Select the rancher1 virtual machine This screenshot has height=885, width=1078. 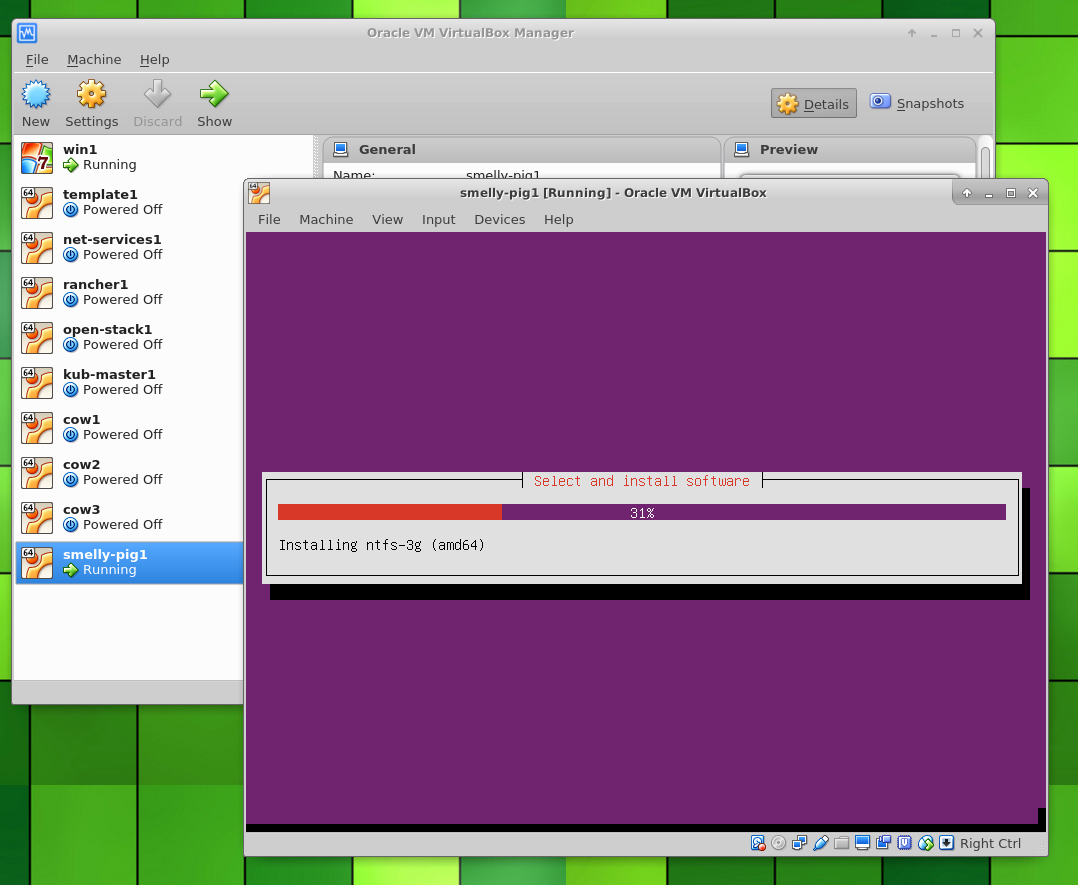coord(129,292)
